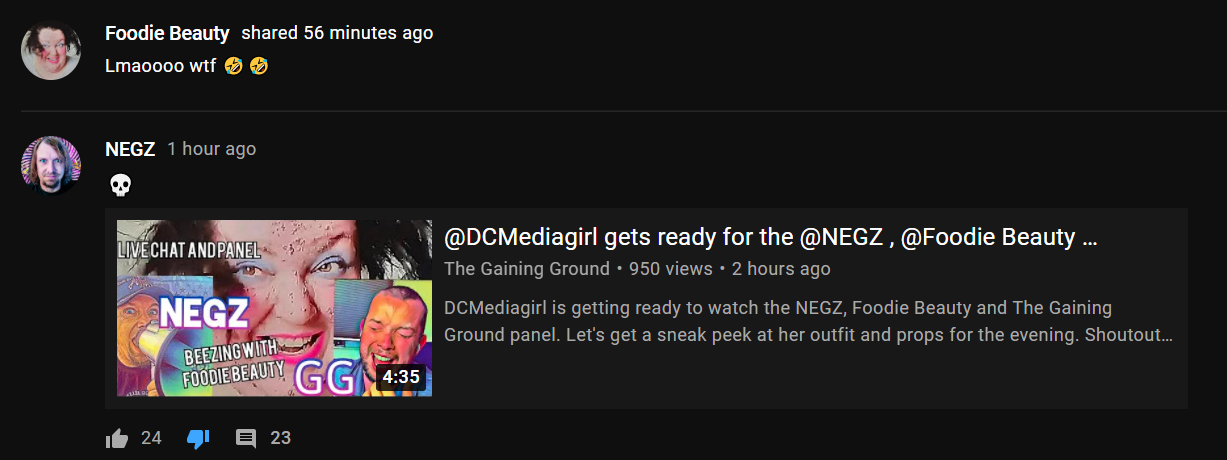The image size is (1227, 460).
Task: Click the 4:35 duration badge on the thumbnail
Action: coord(400,377)
